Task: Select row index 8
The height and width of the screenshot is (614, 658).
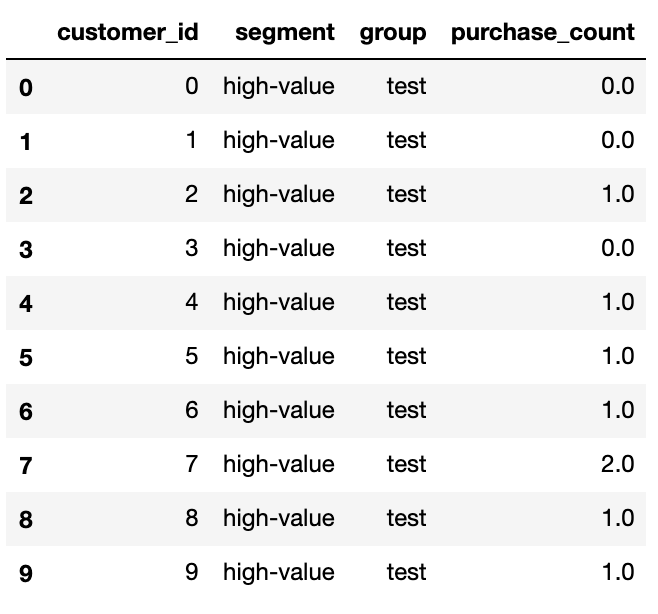Action: coord(26,520)
